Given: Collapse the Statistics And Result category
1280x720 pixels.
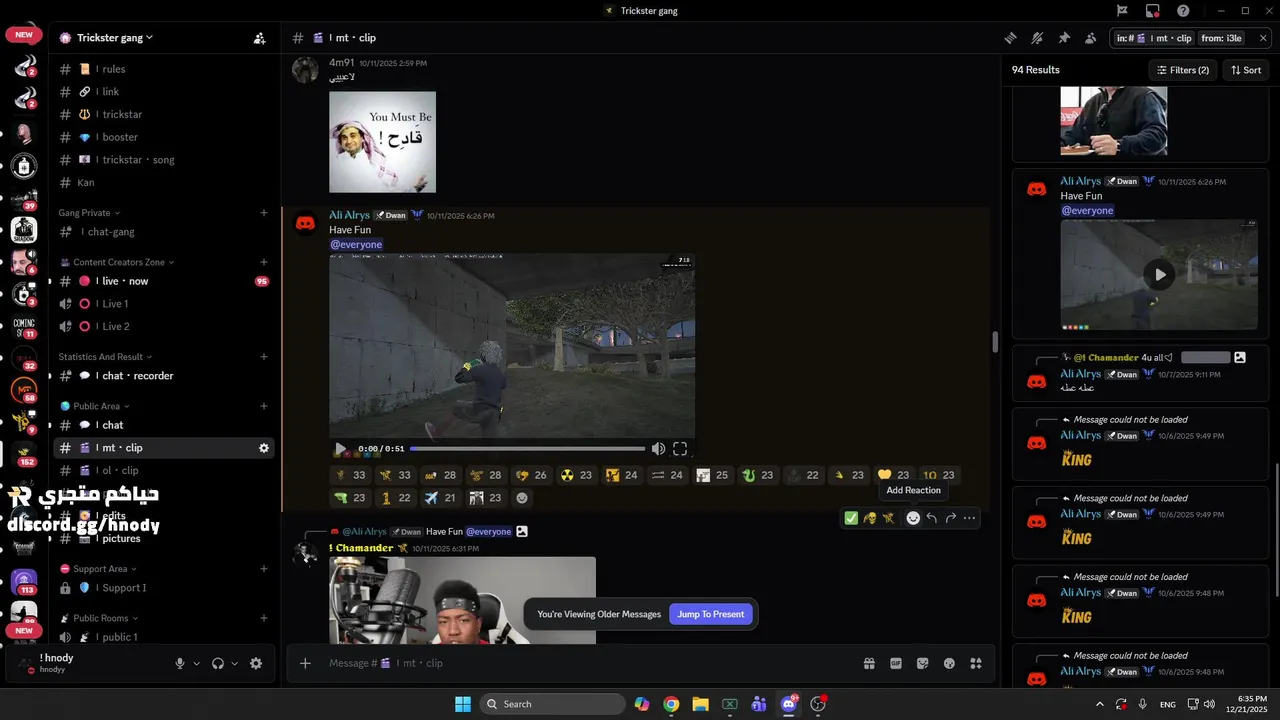Looking at the screenshot, I should click(105, 357).
